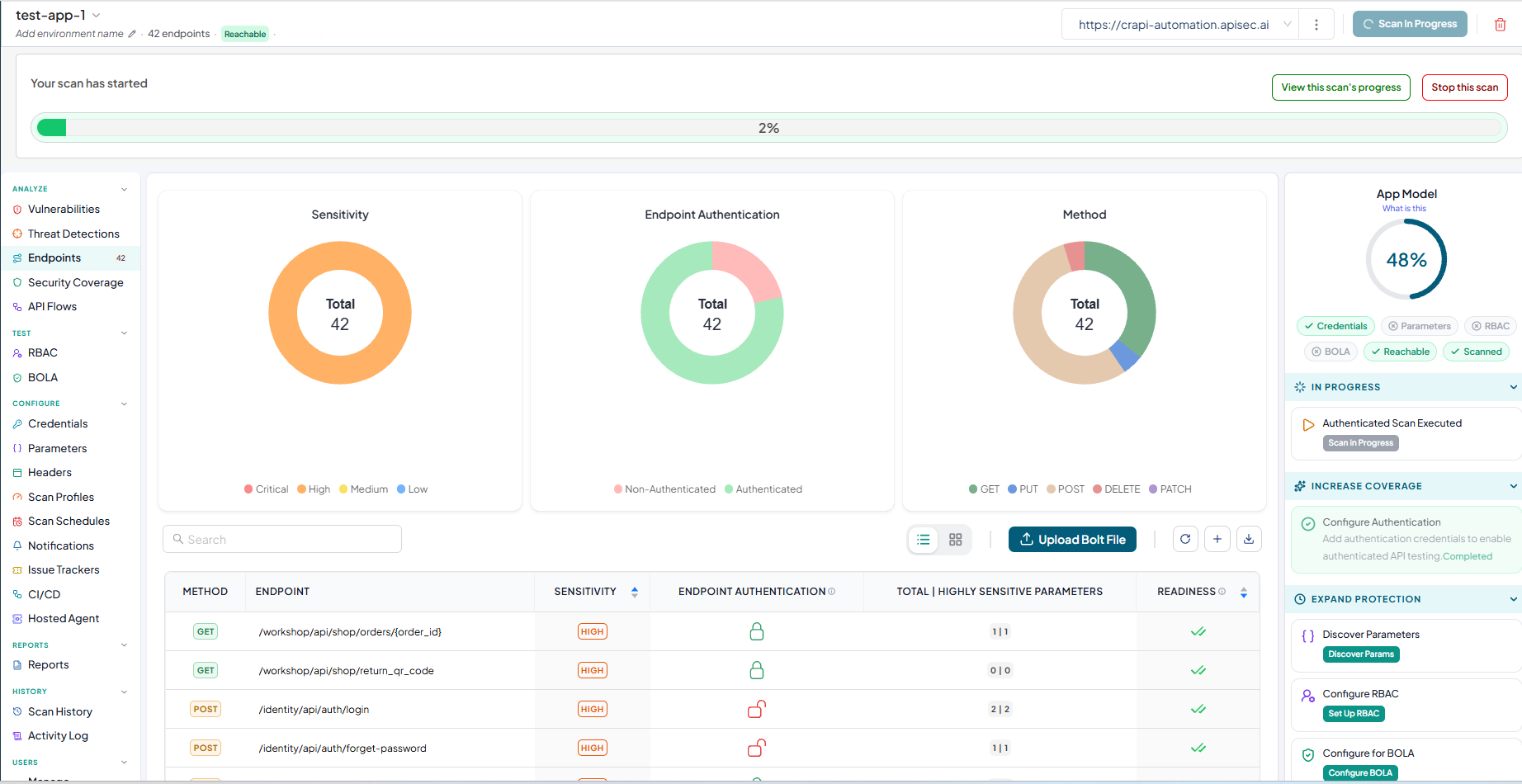Click the scan progress bar at 2%

coord(768,128)
